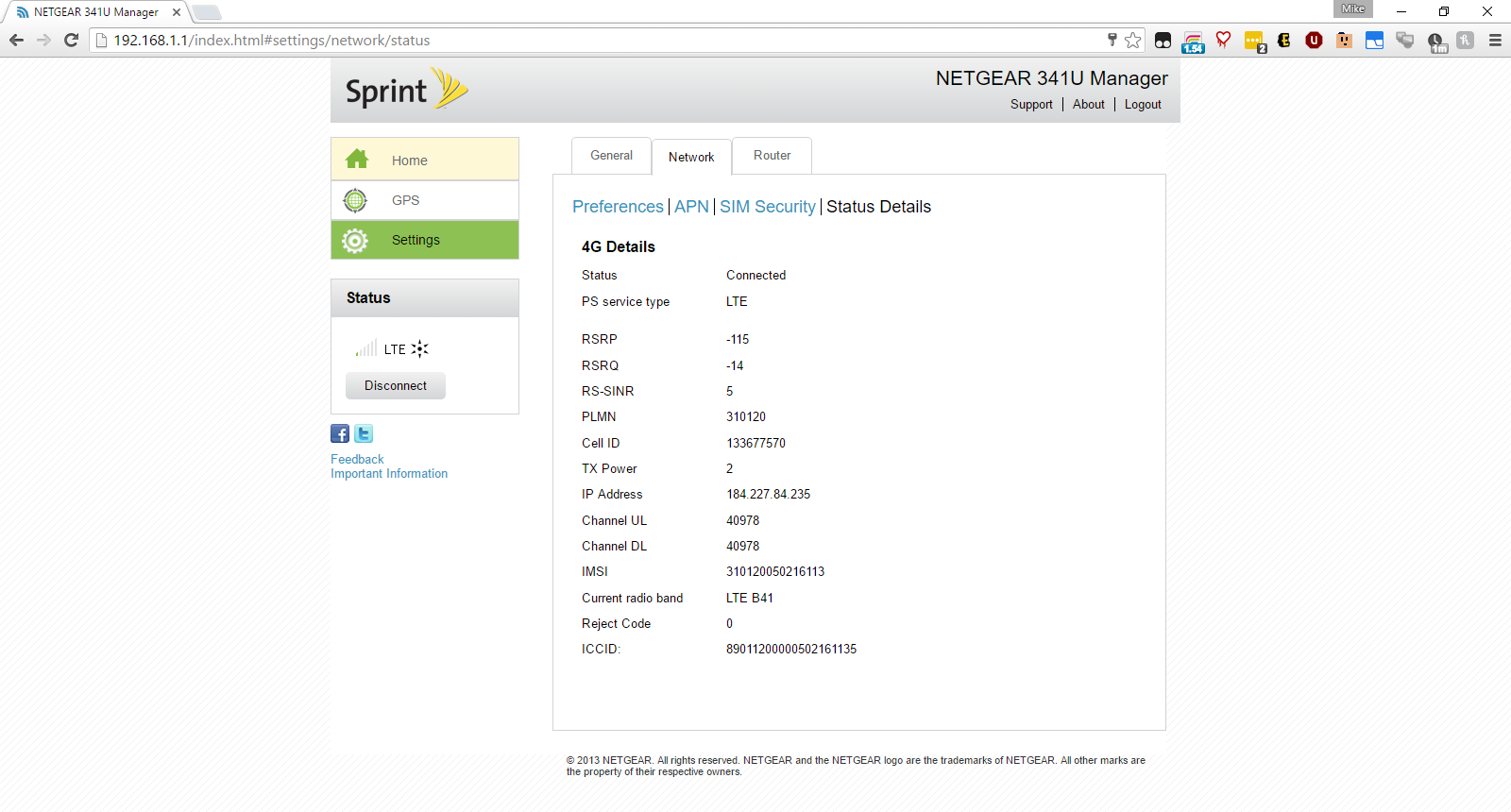This screenshot has height=812, width=1511.
Task: Select the Network tab
Action: pos(691,157)
